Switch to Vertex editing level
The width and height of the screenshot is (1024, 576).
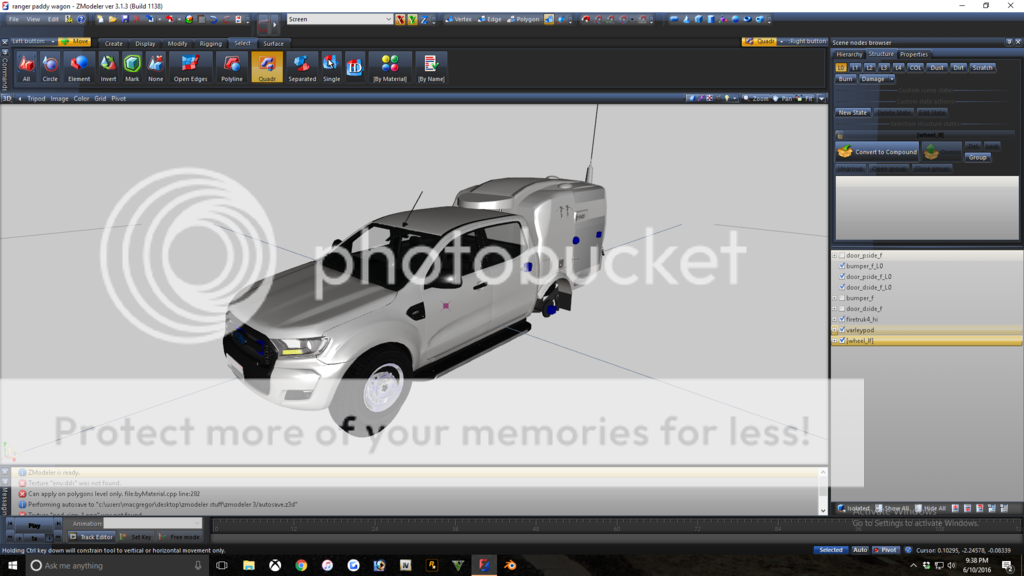point(459,19)
